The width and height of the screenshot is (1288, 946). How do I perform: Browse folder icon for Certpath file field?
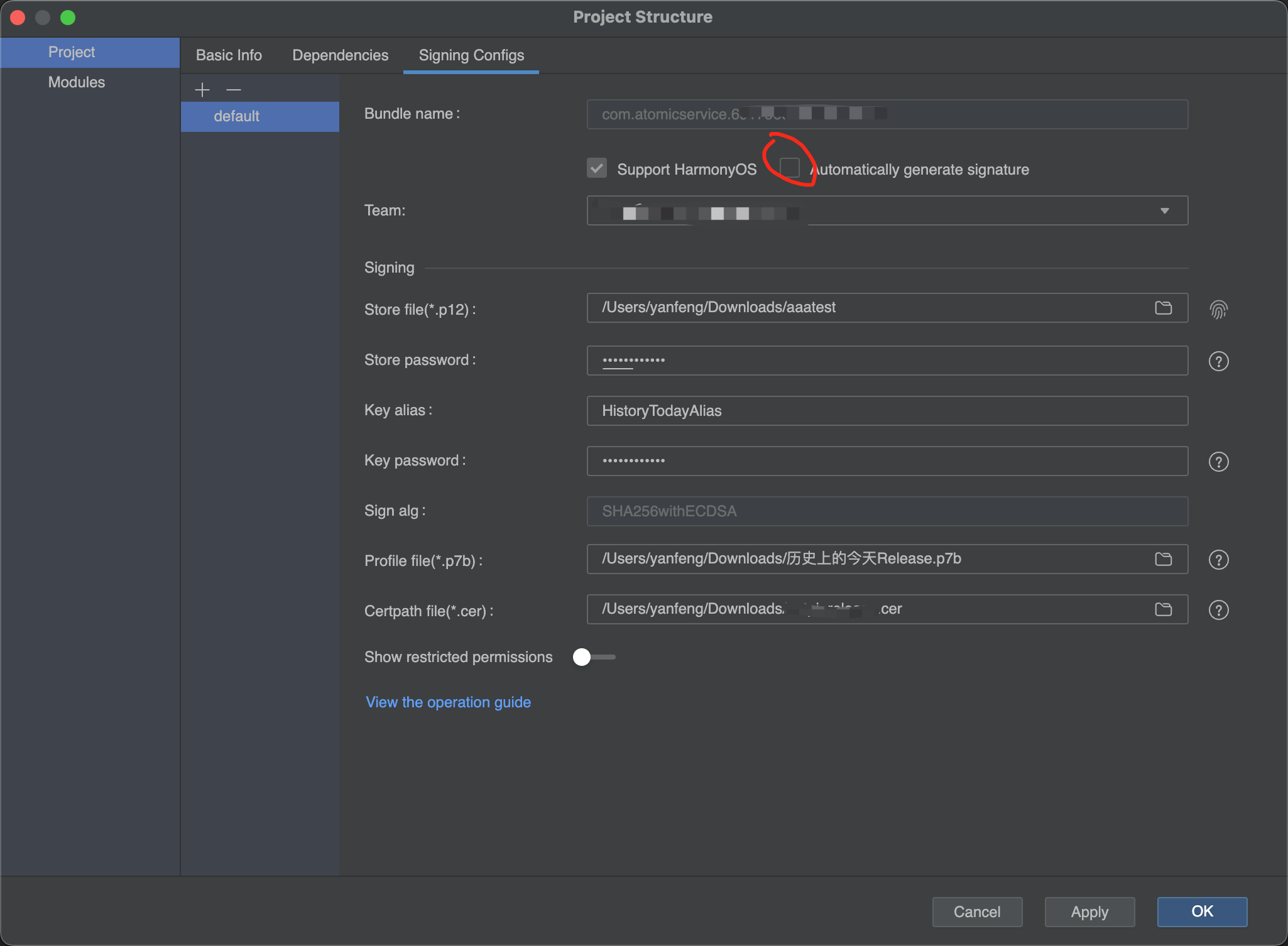[1163, 609]
